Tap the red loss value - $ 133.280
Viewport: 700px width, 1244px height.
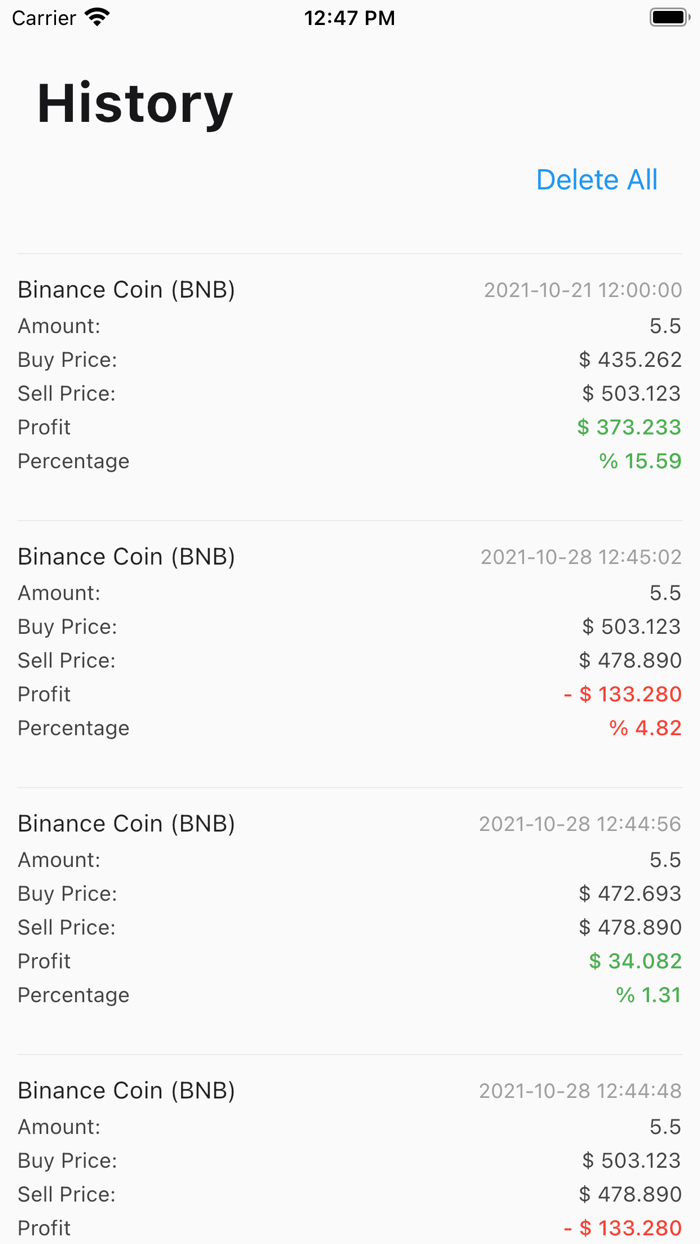[621, 694]
